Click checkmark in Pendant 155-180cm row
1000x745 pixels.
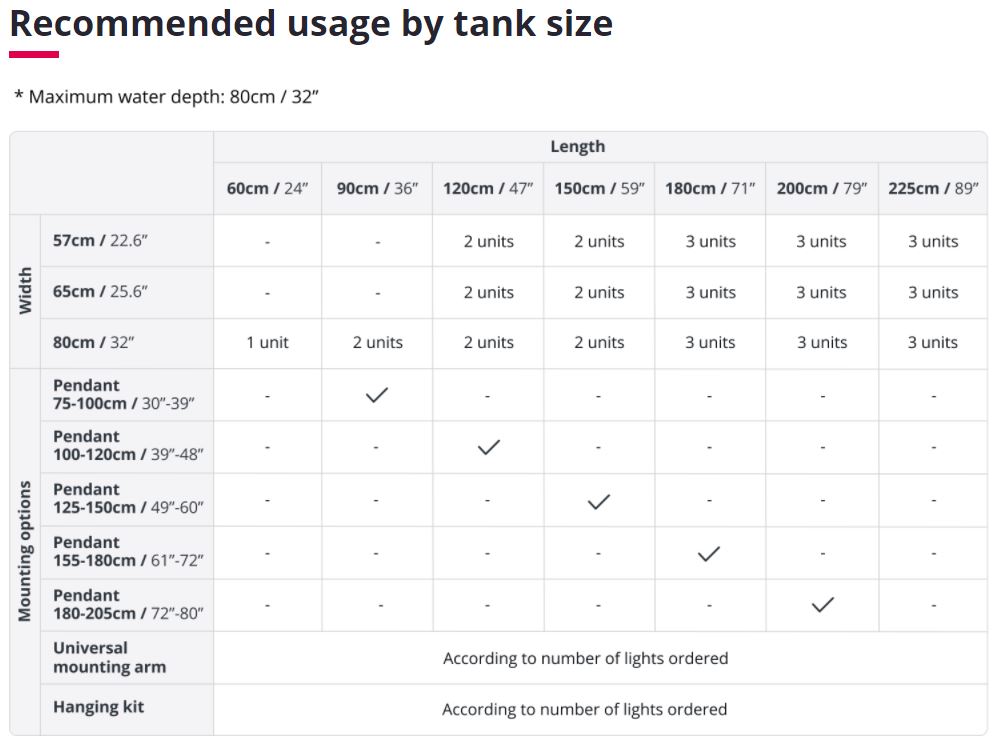[x=709, y=554]
